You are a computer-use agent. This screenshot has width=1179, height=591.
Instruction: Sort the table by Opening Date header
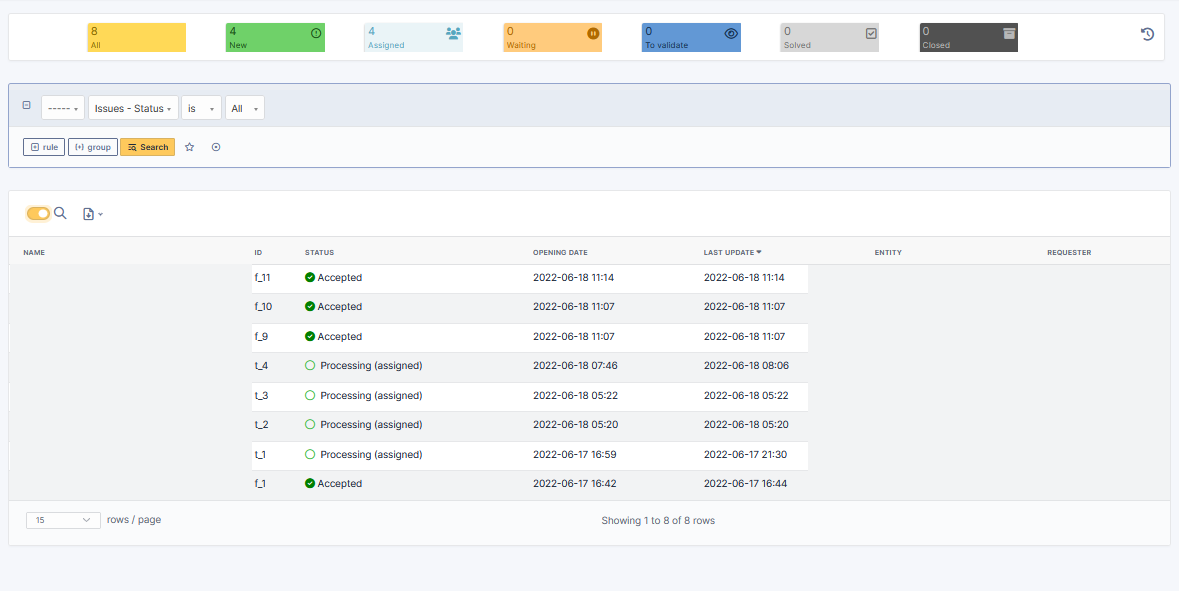click(560, 252)
